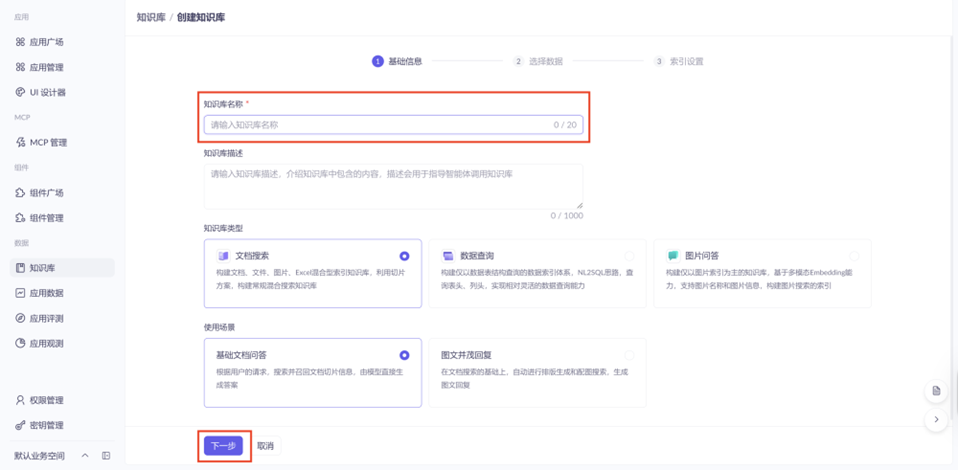This screenshot has height=470, width=958.
Task: Click the 数据查询 card icon
Action: click(448, 255)
